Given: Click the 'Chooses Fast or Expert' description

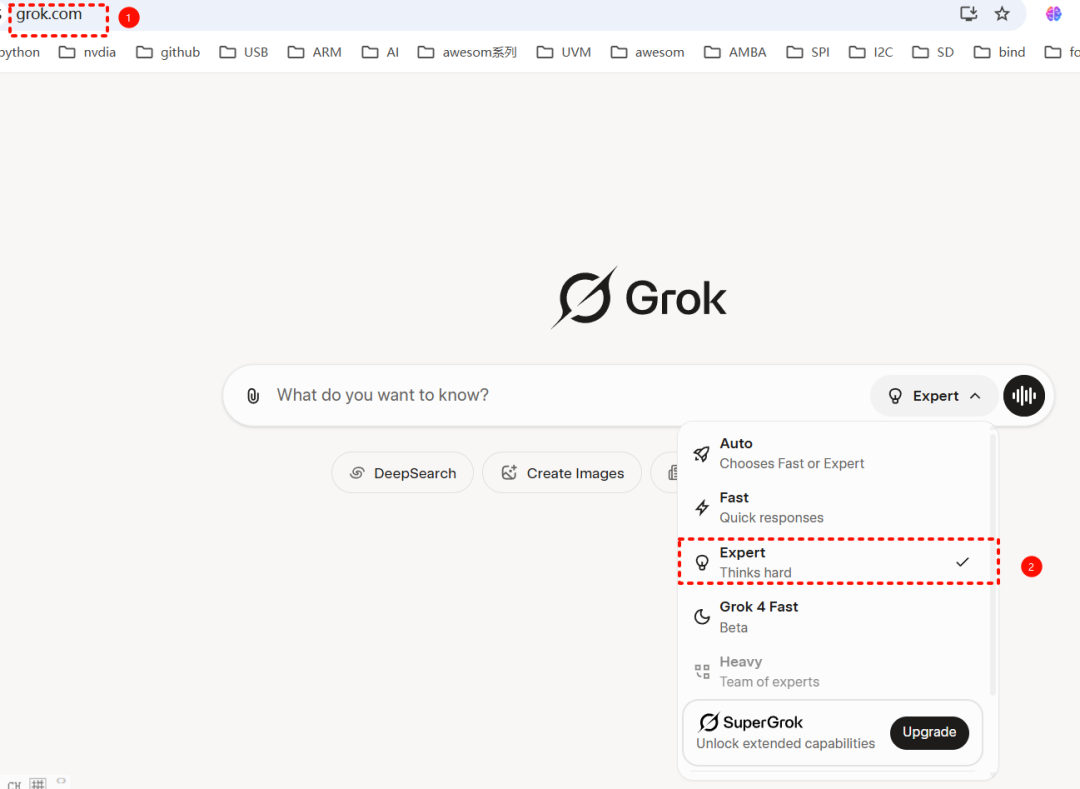Looking at the screenshot, I should click(x=791, y=463).
